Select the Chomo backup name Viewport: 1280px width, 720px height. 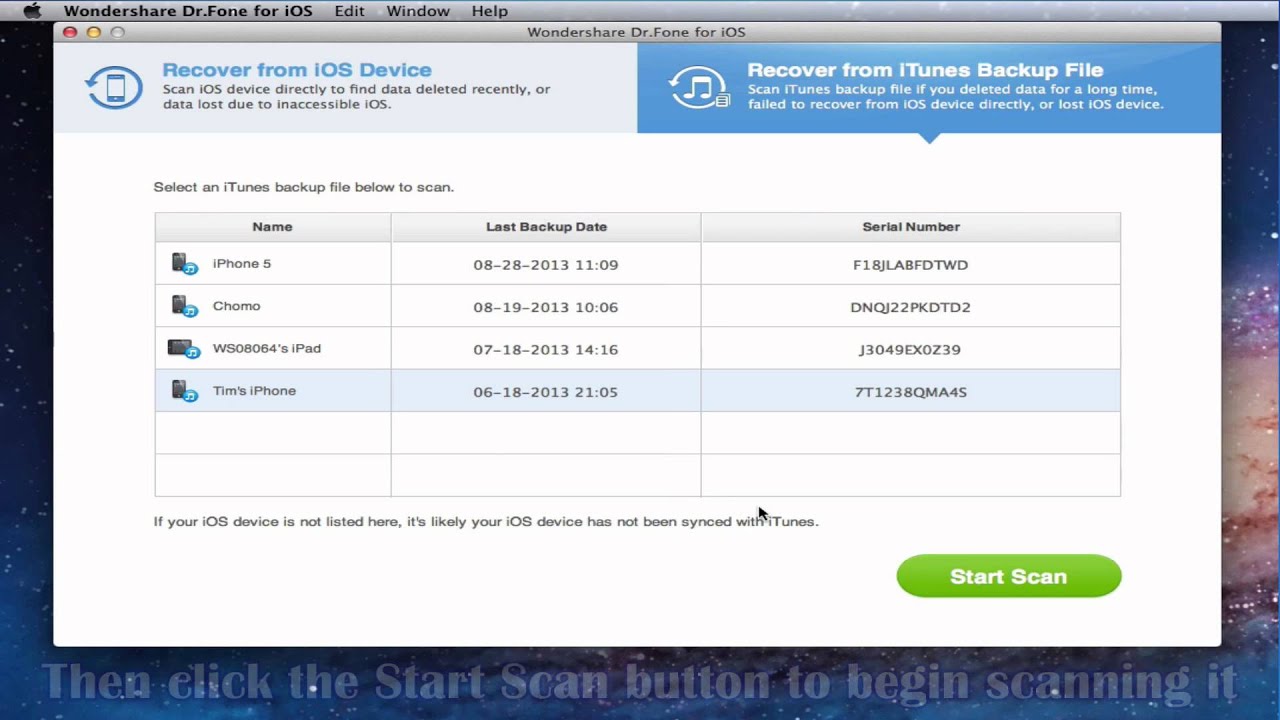(236, 306)
